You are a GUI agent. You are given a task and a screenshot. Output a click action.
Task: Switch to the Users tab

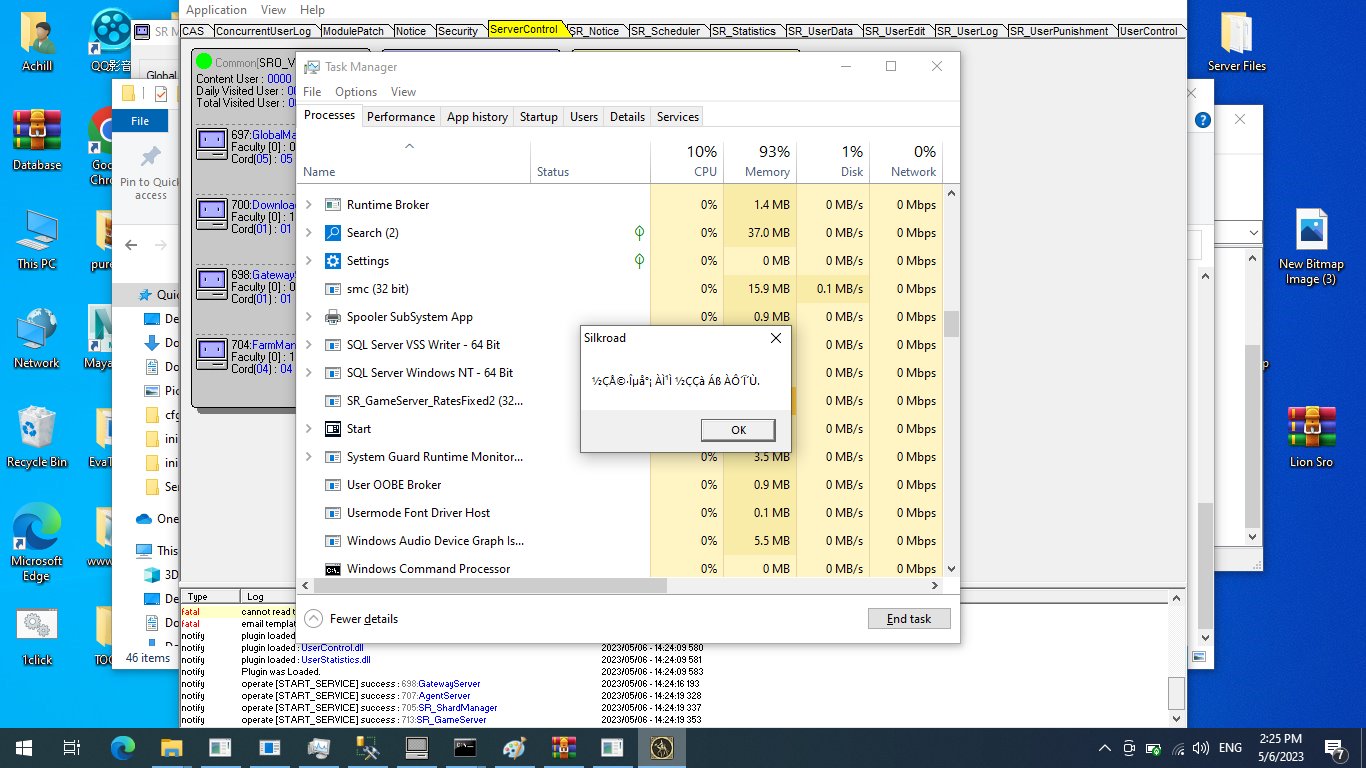[584, 117]
